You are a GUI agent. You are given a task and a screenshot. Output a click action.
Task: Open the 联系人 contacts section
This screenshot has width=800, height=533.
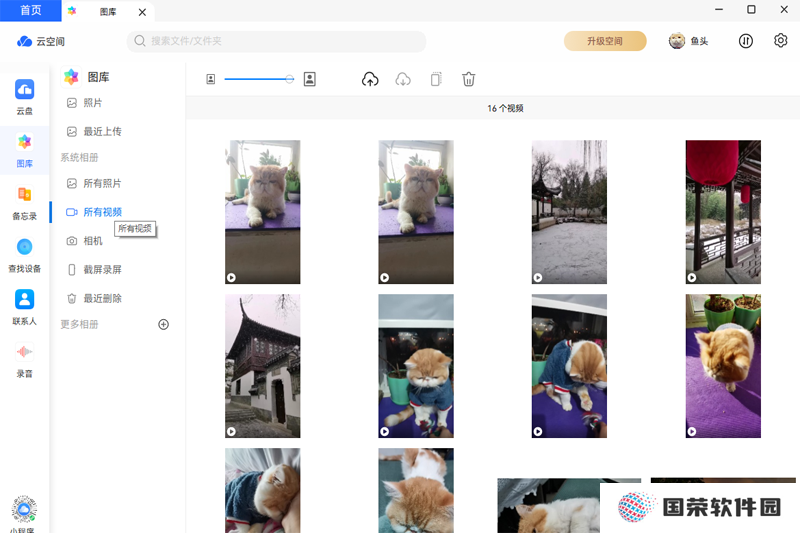tap(24, 308)
